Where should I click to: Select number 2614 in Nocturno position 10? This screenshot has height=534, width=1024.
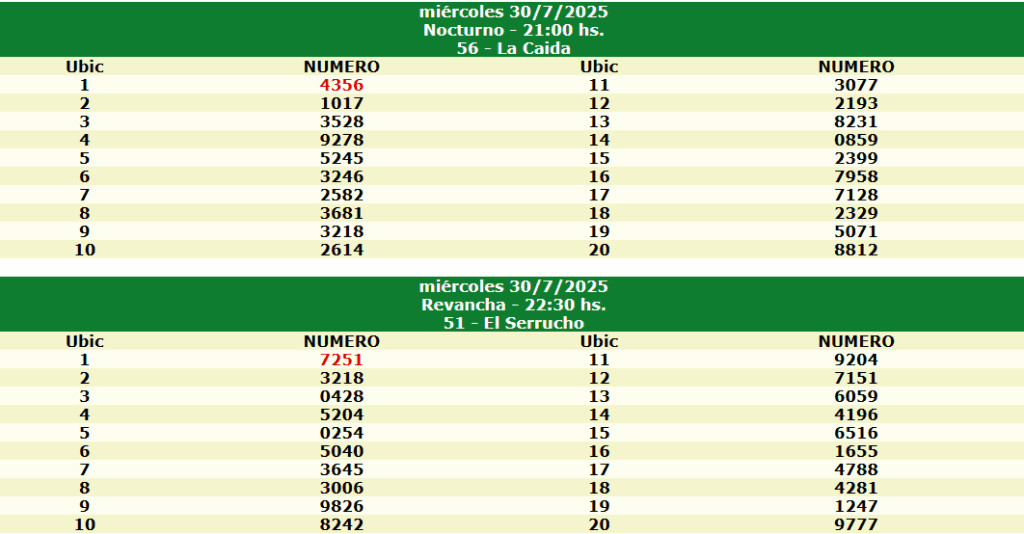[342, 249]
